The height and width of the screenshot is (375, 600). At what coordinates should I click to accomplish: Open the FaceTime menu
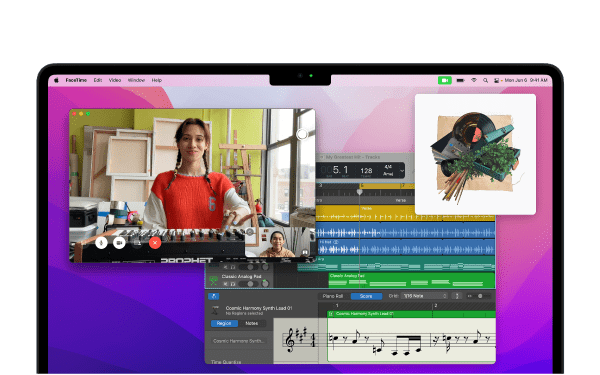(x=76, y=80)
